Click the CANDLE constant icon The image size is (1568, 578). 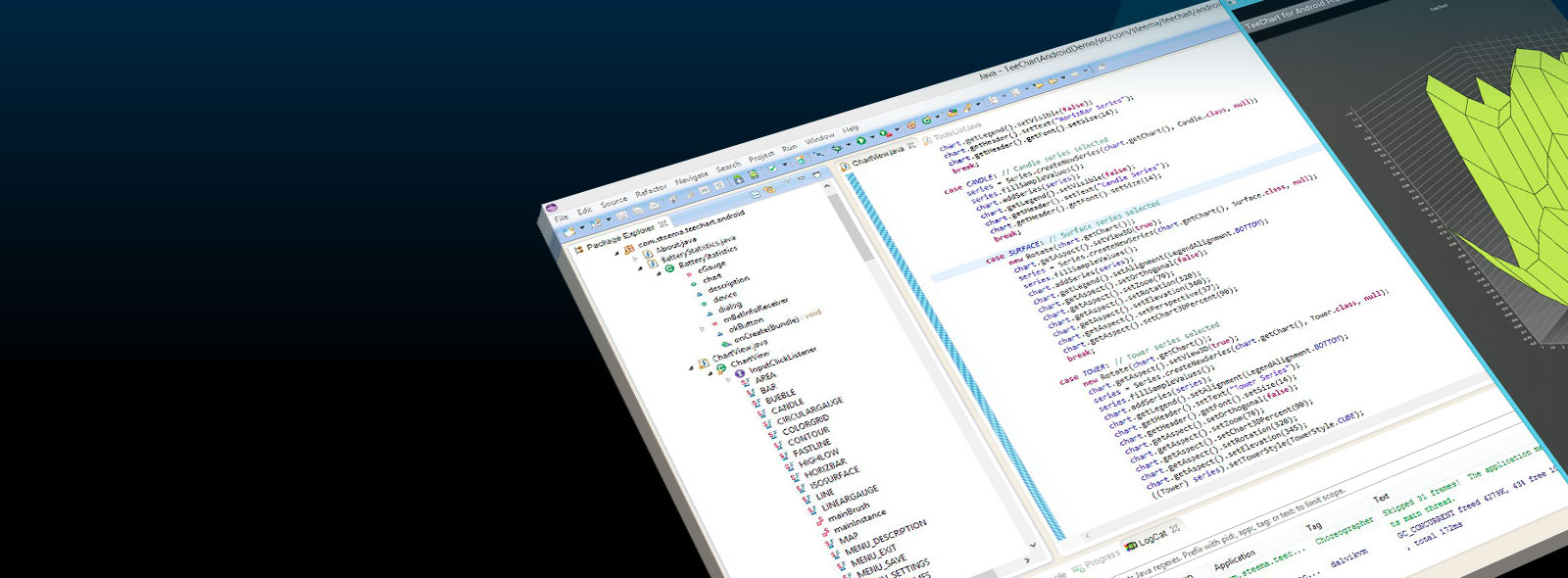click(760, 413)
